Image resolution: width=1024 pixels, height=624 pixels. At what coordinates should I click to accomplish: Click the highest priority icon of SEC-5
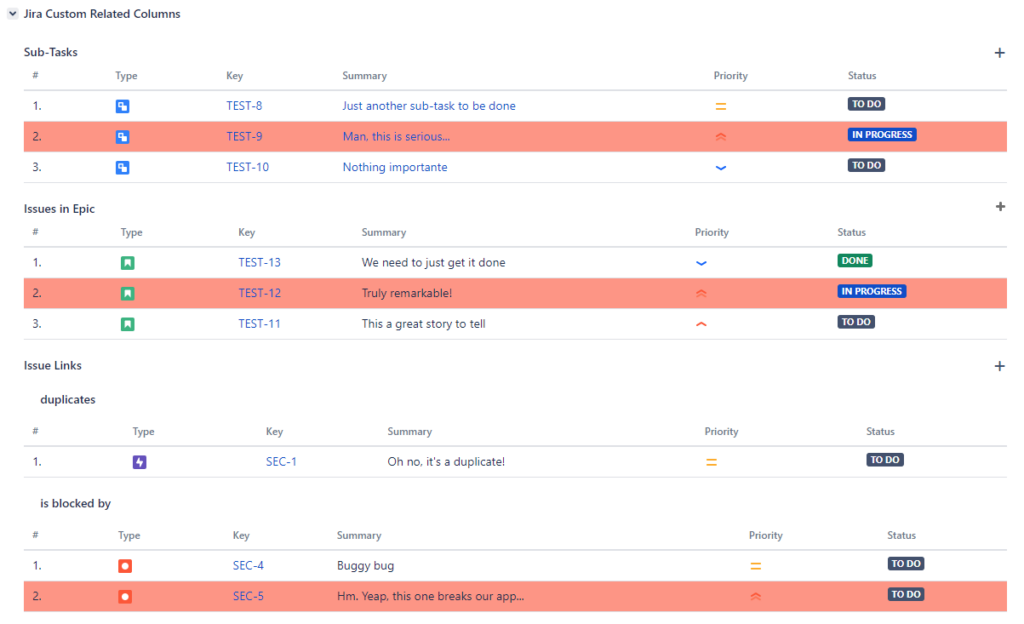(756, 597)
